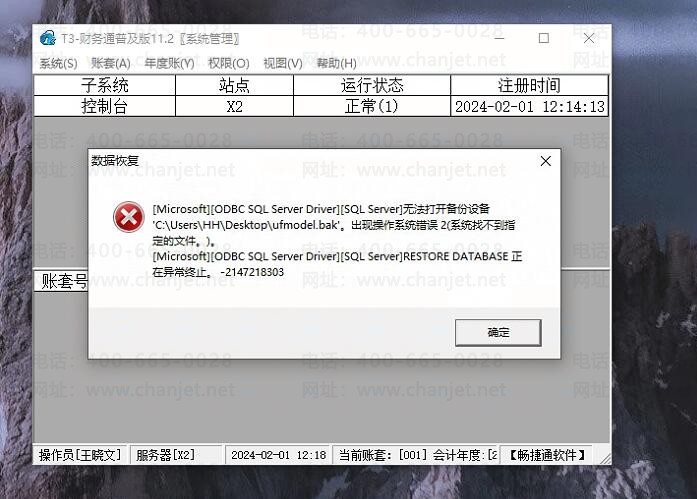Open the 账套(A) menu
This screenshot has height=499, width=697.
111,64
